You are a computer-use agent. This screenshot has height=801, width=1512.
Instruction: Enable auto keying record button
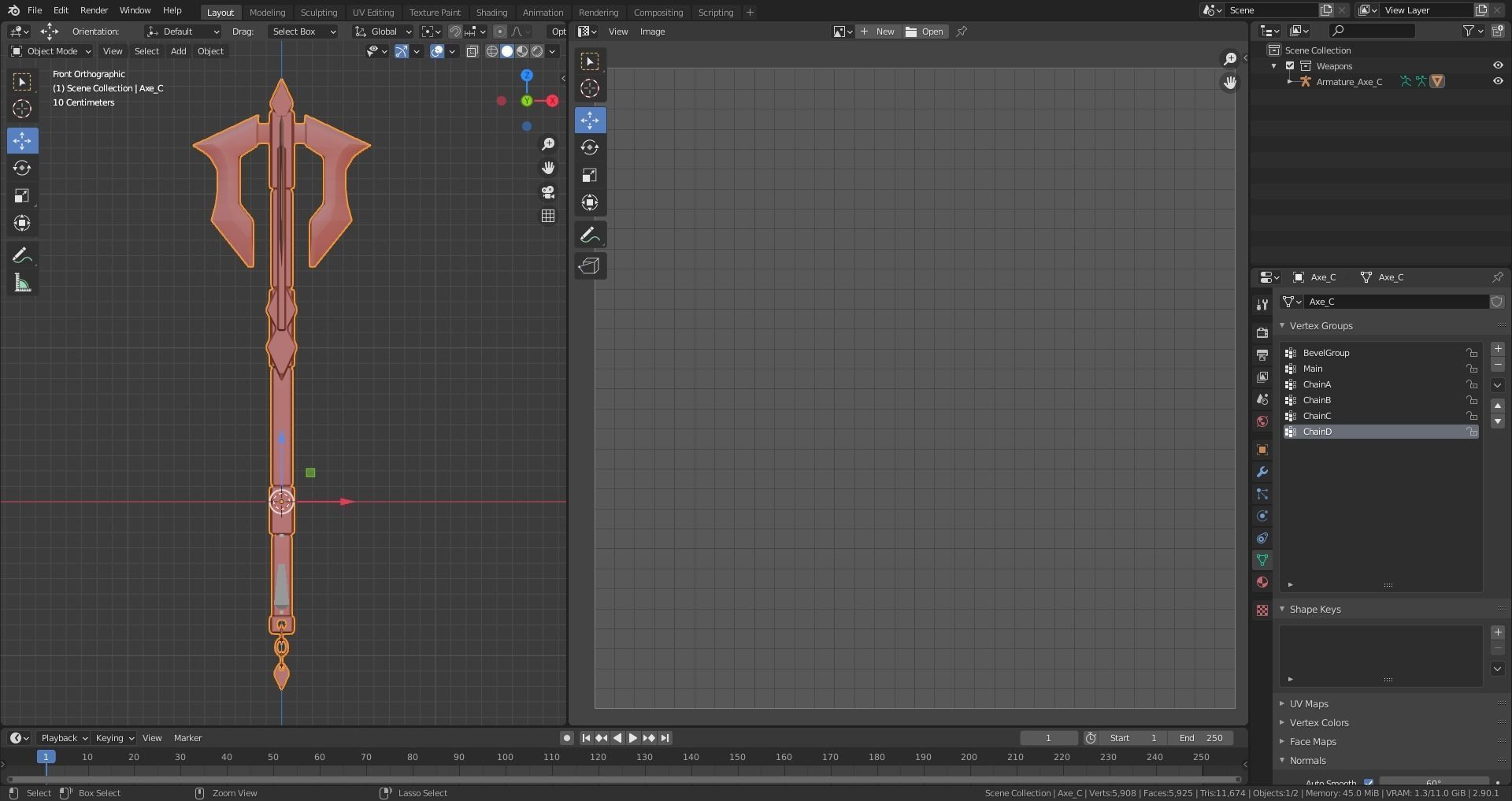click(567, 738)
